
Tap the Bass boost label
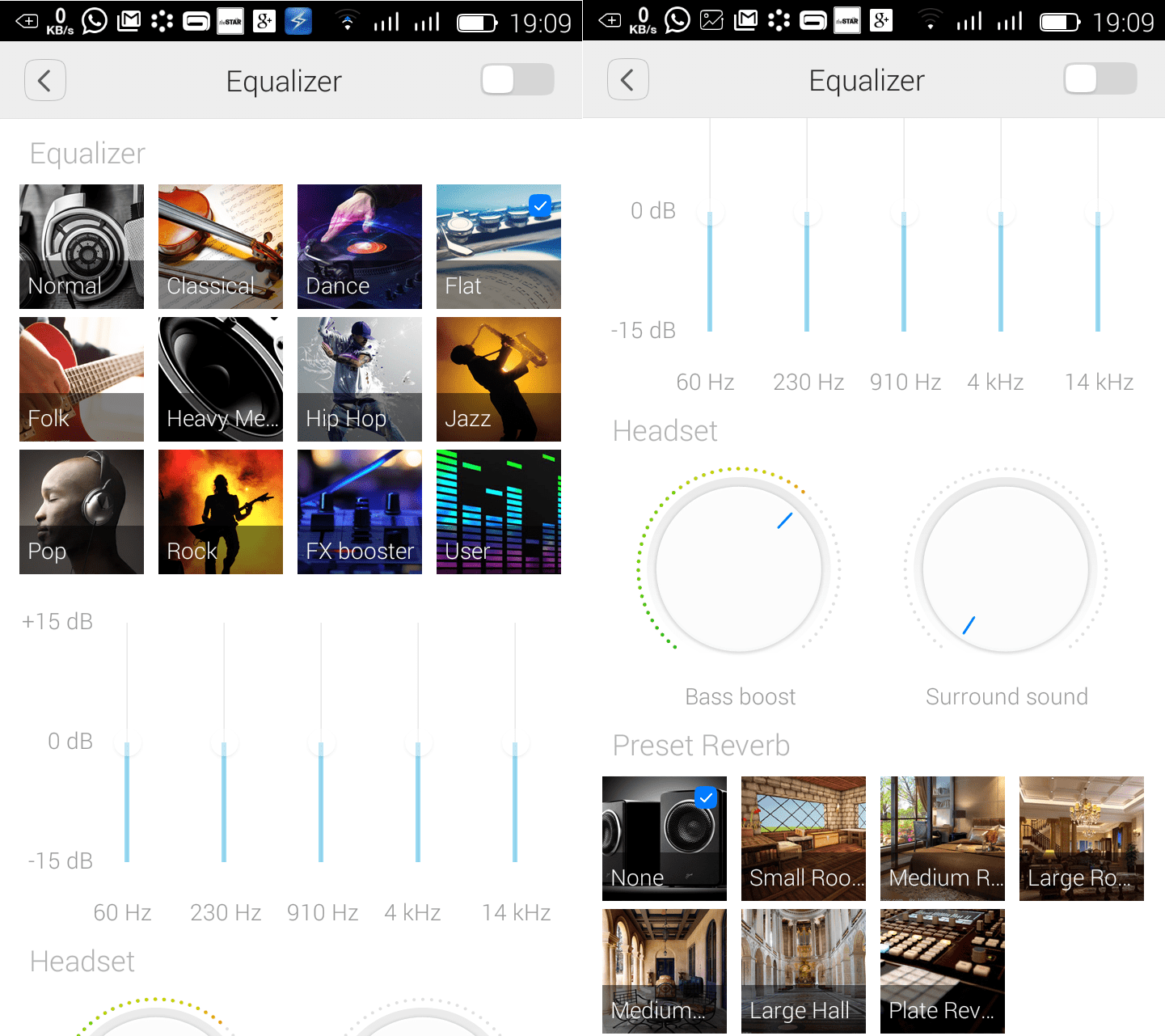[740, 696]
